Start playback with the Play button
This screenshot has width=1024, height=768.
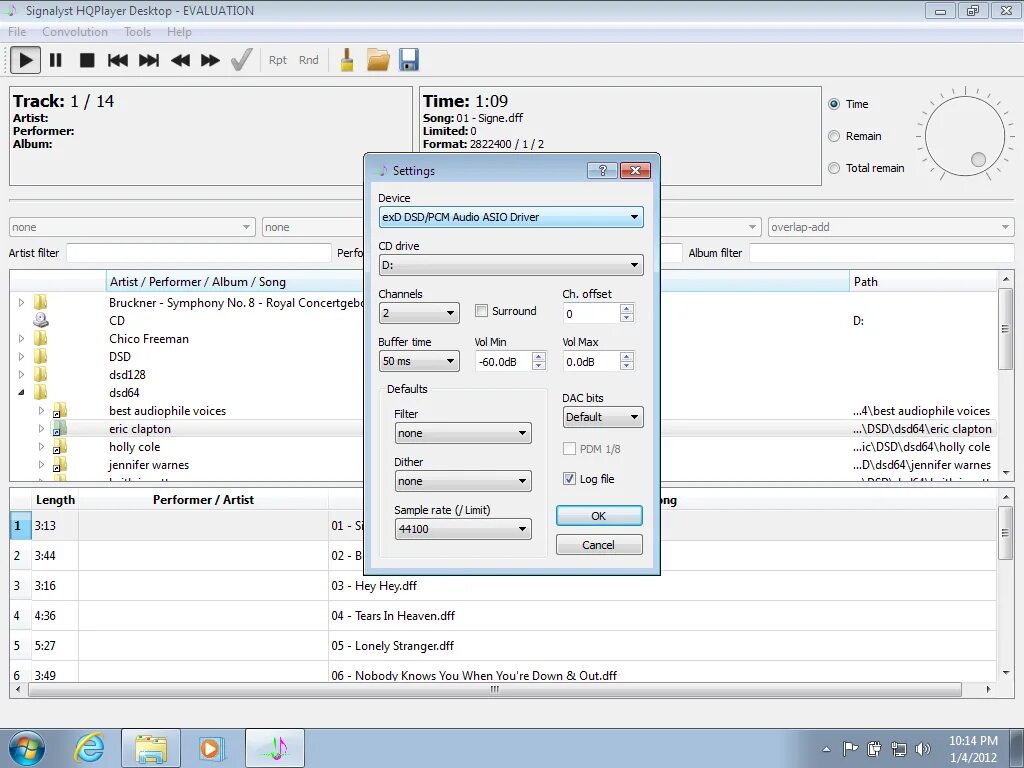click(x=25, y=61)
